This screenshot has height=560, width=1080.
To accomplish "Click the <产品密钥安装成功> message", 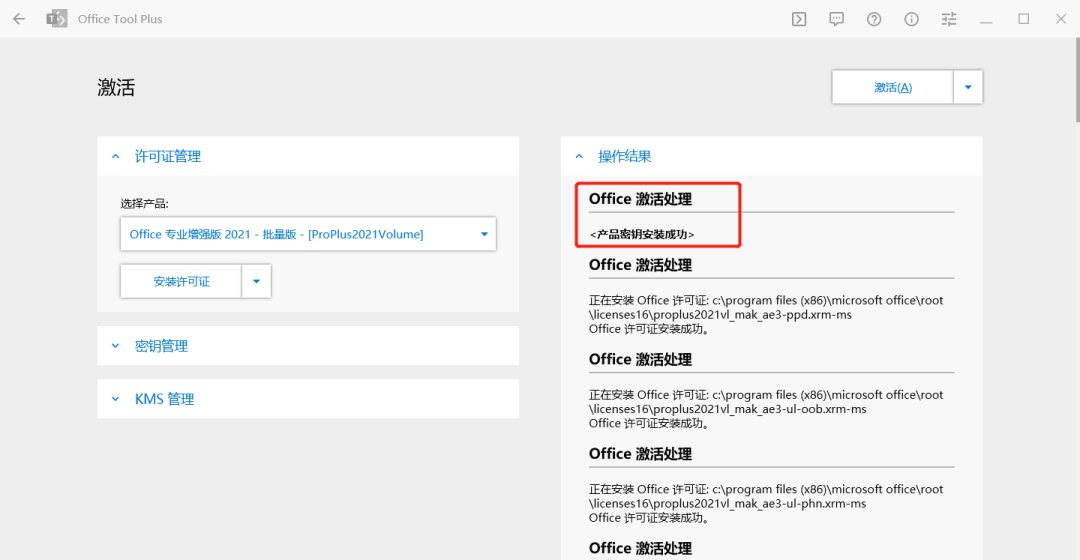I will [642, 234].
